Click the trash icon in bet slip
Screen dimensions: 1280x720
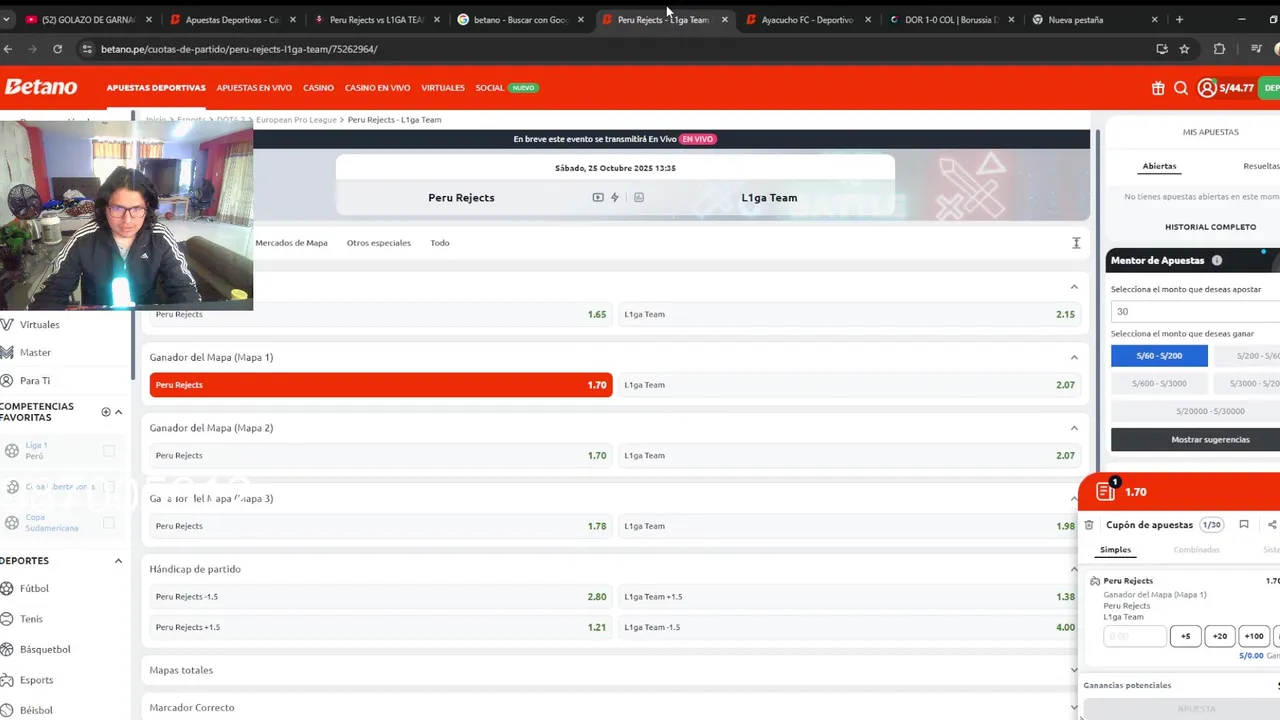[x=1089, y=525]
